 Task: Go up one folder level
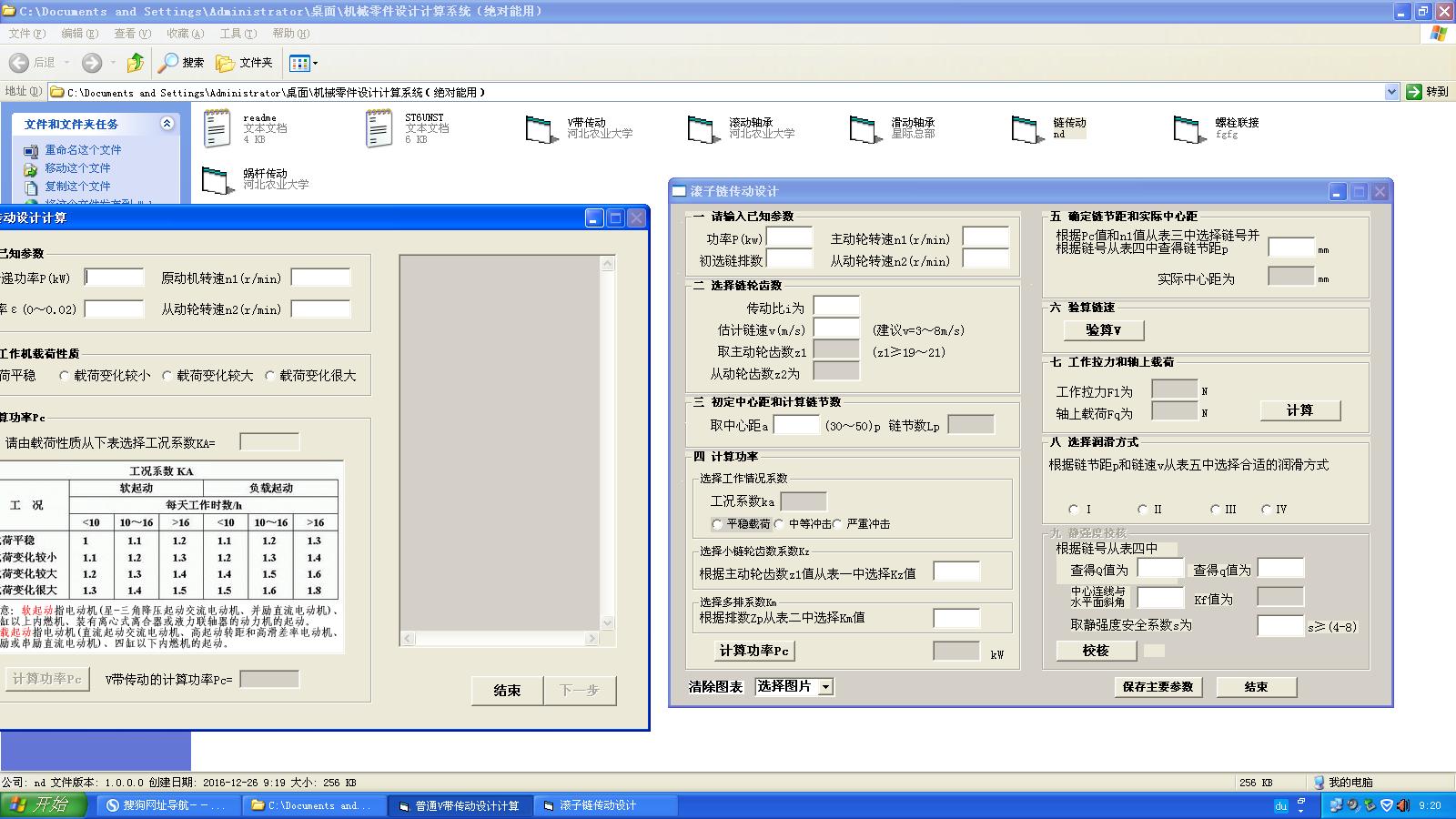pyautogui.click(x=136, y=63)
